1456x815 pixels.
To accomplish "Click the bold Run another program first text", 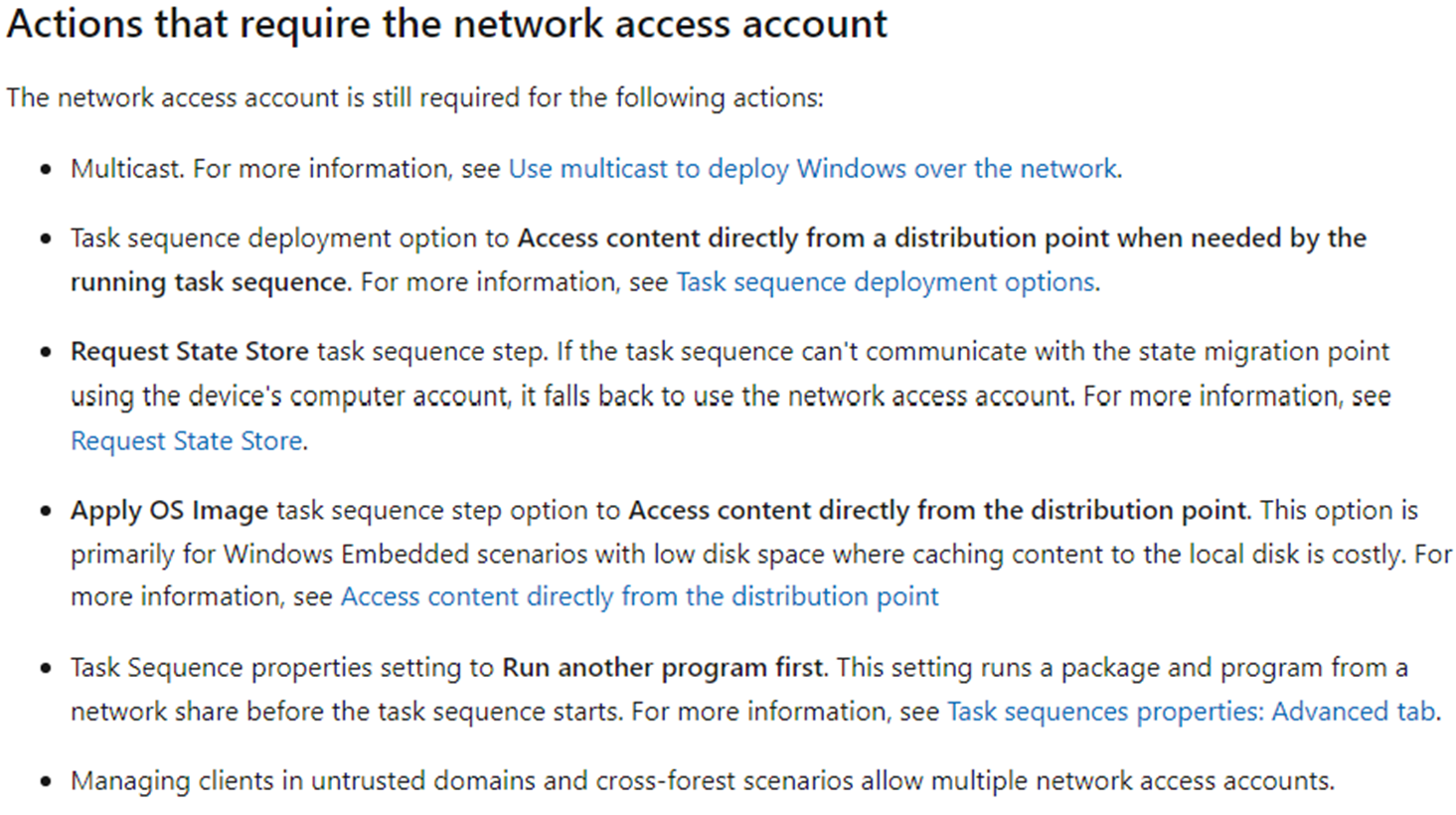I will pos(663,668).
